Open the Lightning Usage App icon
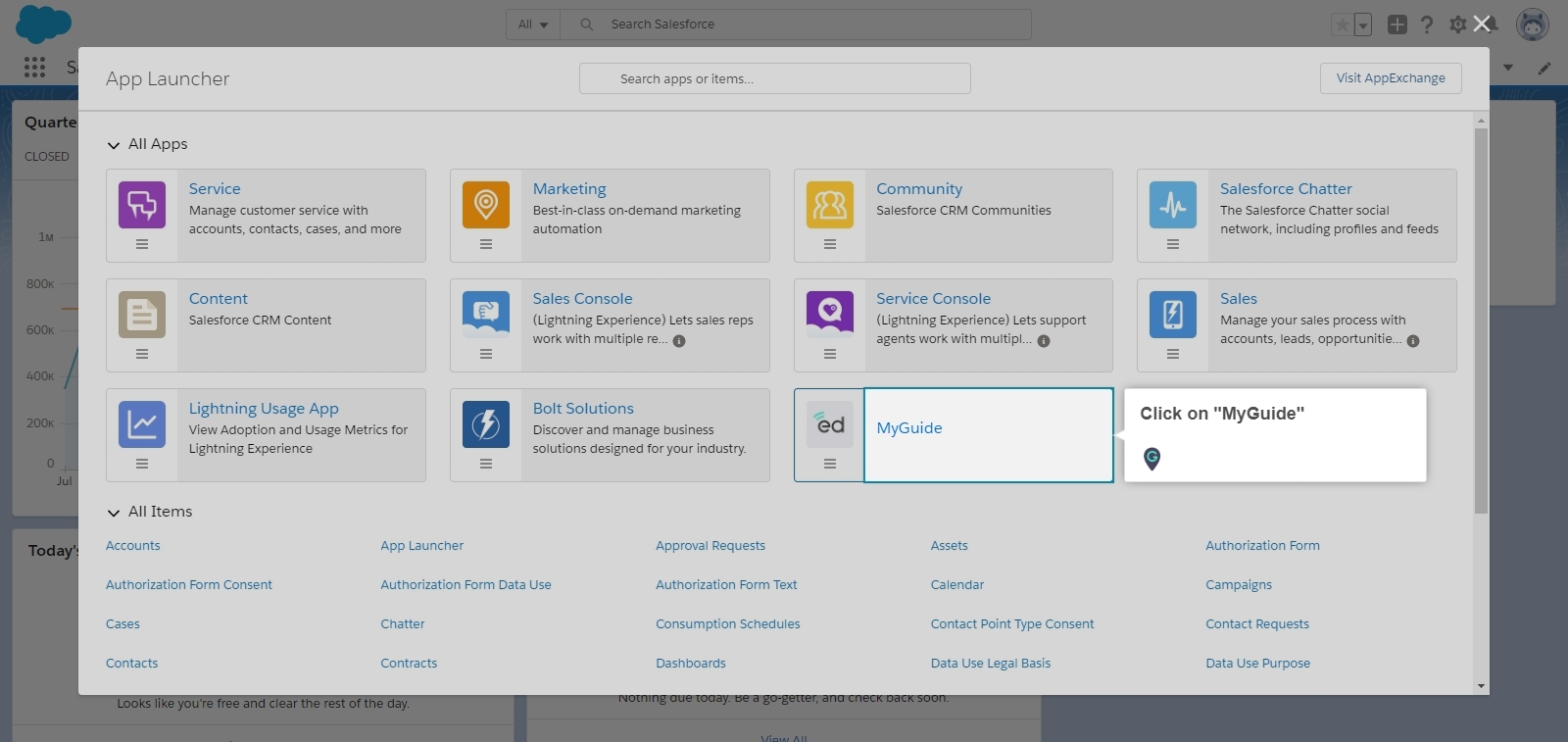Screen dimensions: 1568x742 click(142, 424)
